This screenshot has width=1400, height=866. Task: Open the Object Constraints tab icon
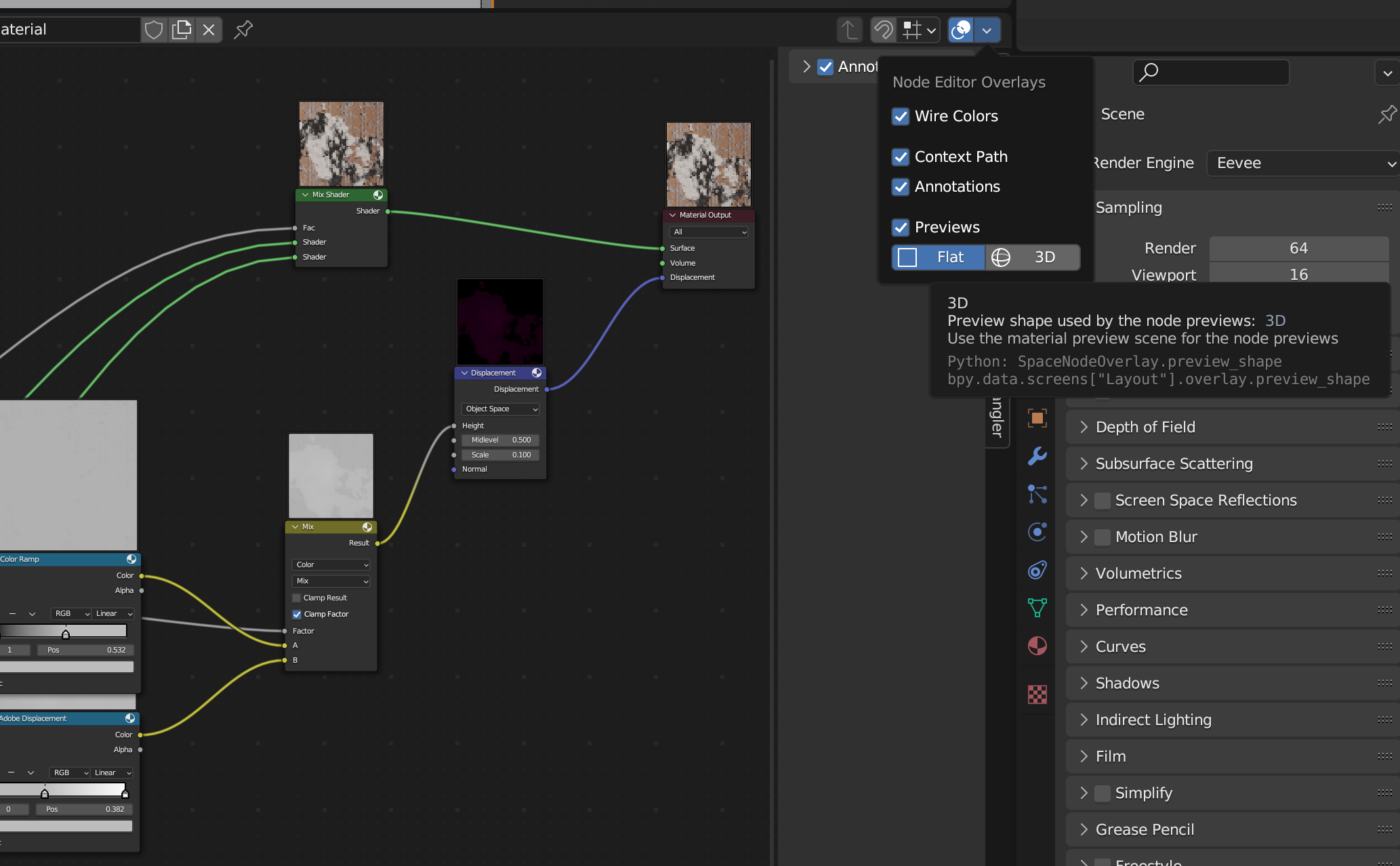coord(1037,570)
